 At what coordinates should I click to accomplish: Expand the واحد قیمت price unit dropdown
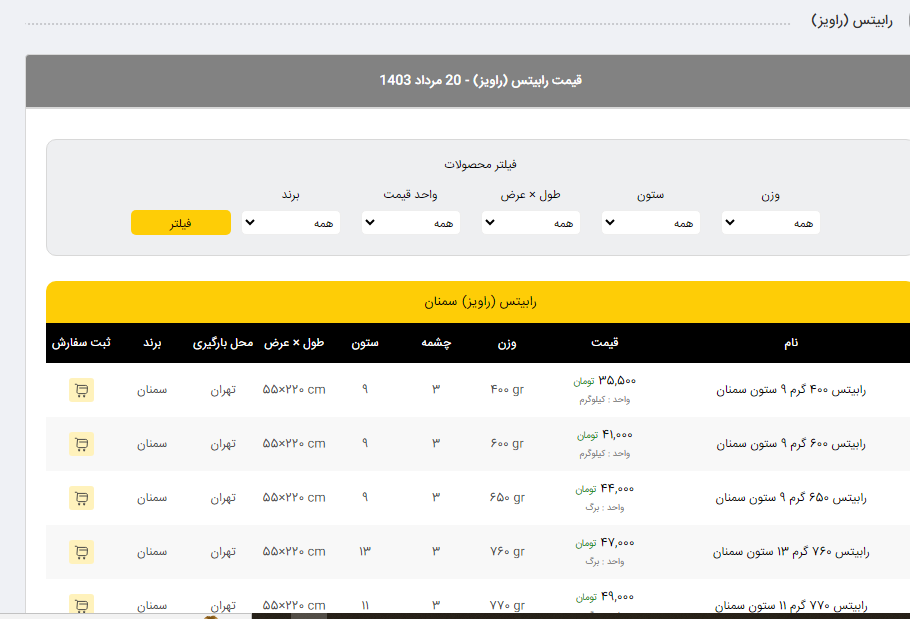(411, 223)
